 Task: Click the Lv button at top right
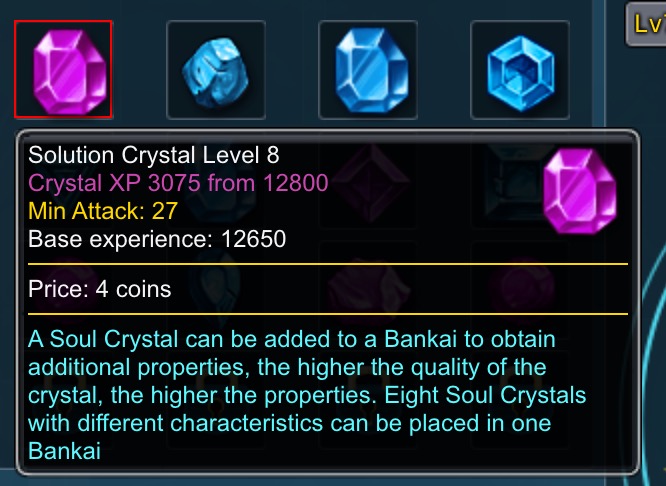click(647, 26)
